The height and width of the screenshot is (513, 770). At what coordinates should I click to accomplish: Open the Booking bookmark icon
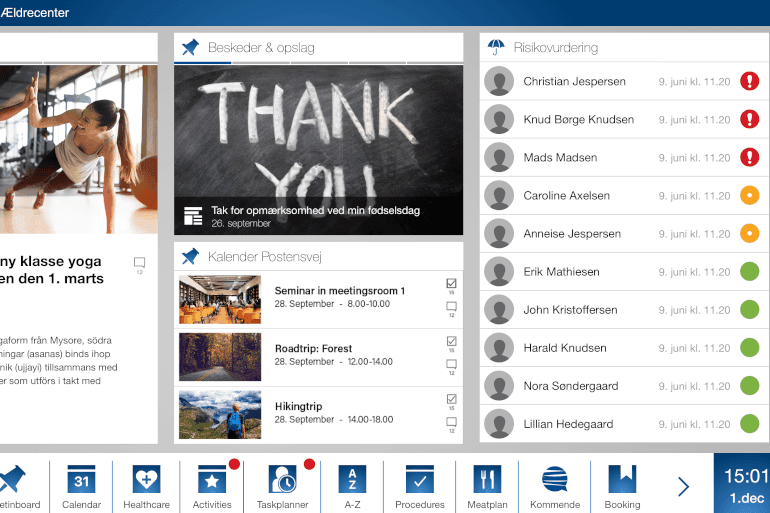(x=622, y=481)
